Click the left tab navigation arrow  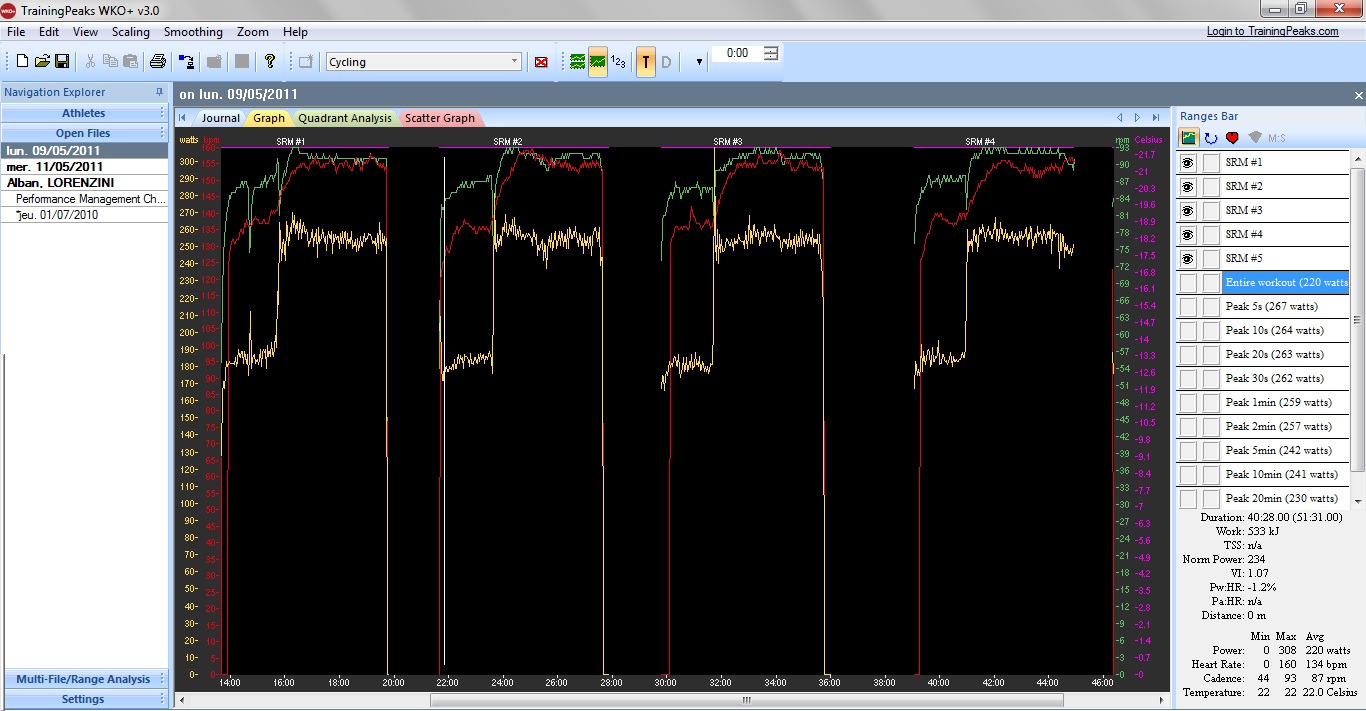click(x=1121, y=118)
